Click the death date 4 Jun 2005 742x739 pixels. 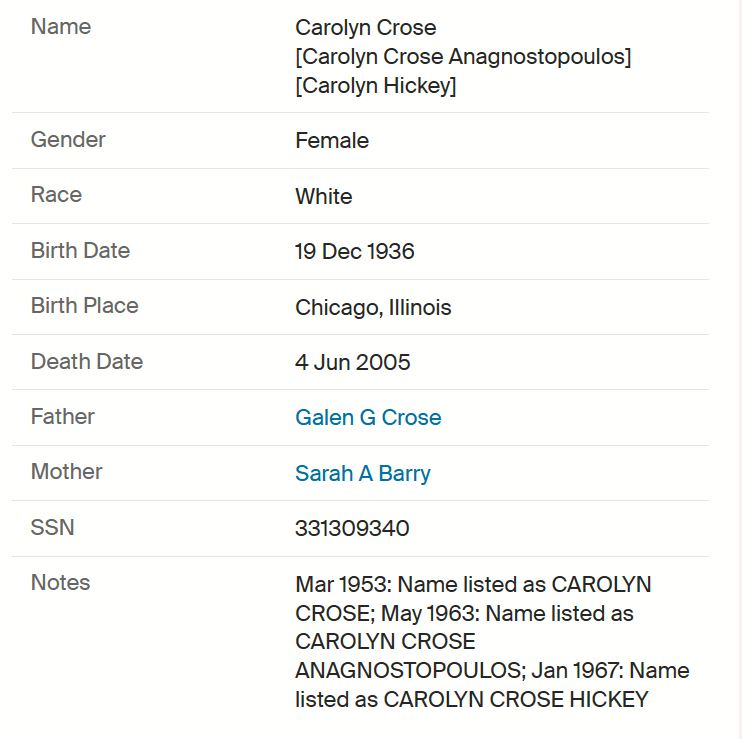tap(353, 362)
